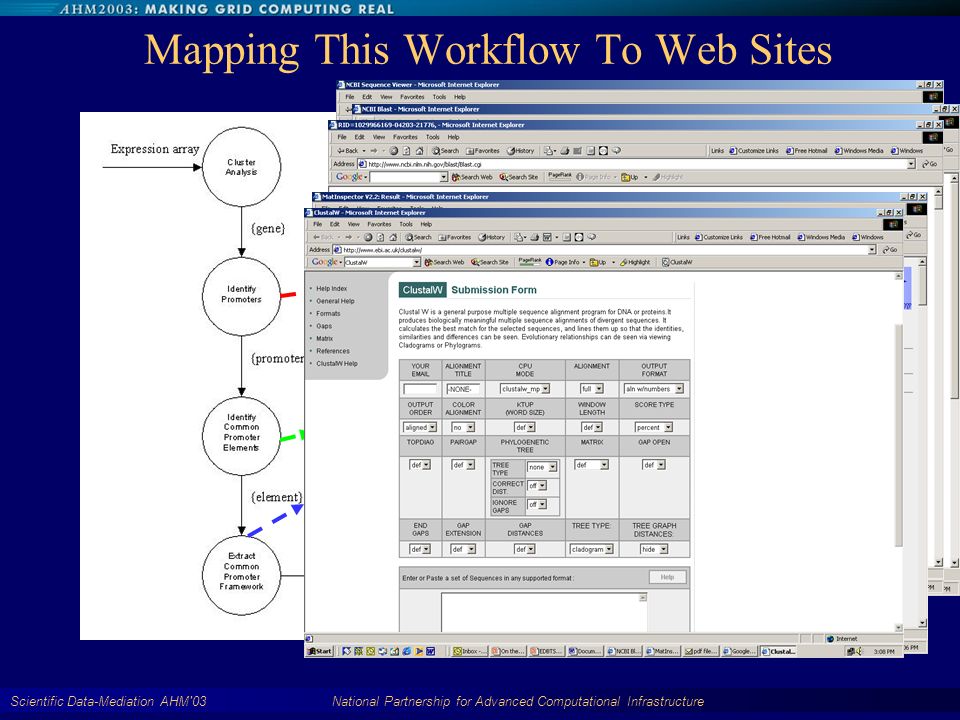Click Search Site on ClustalW Google toolbar
Image resolution: width=960 pixels, height=720 pixels.
490,262
